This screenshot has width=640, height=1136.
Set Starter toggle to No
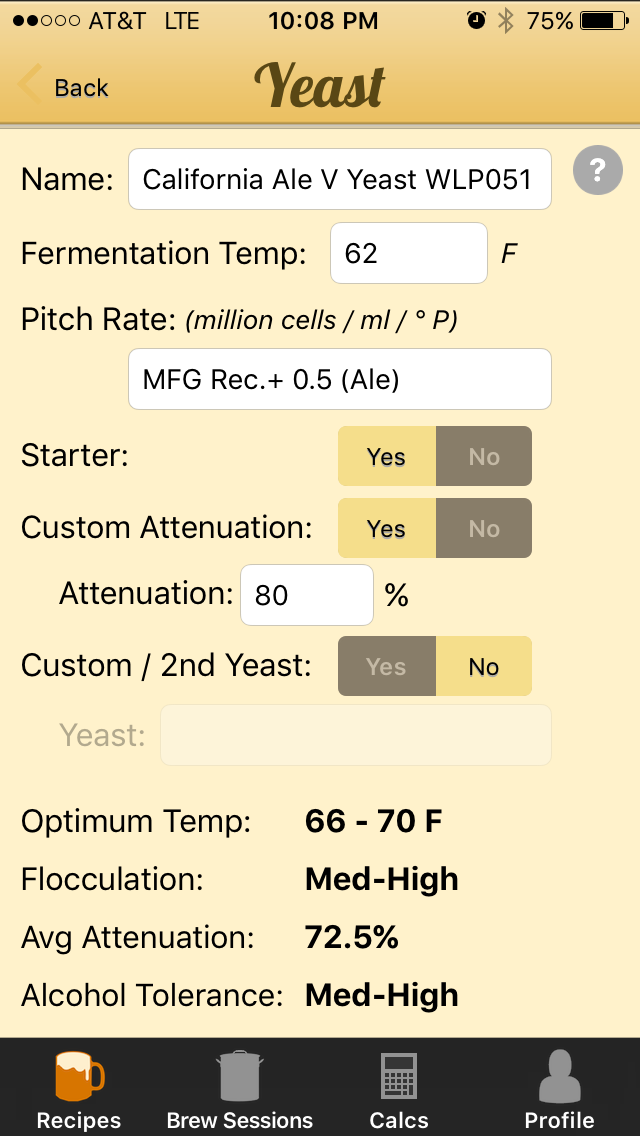point(483,456)
